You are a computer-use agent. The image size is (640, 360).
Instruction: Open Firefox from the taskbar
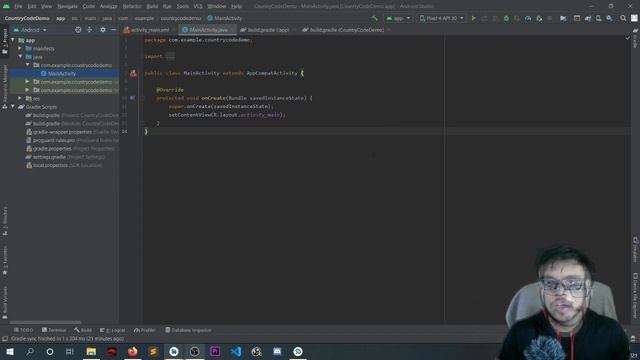click(x=133, y=351)
